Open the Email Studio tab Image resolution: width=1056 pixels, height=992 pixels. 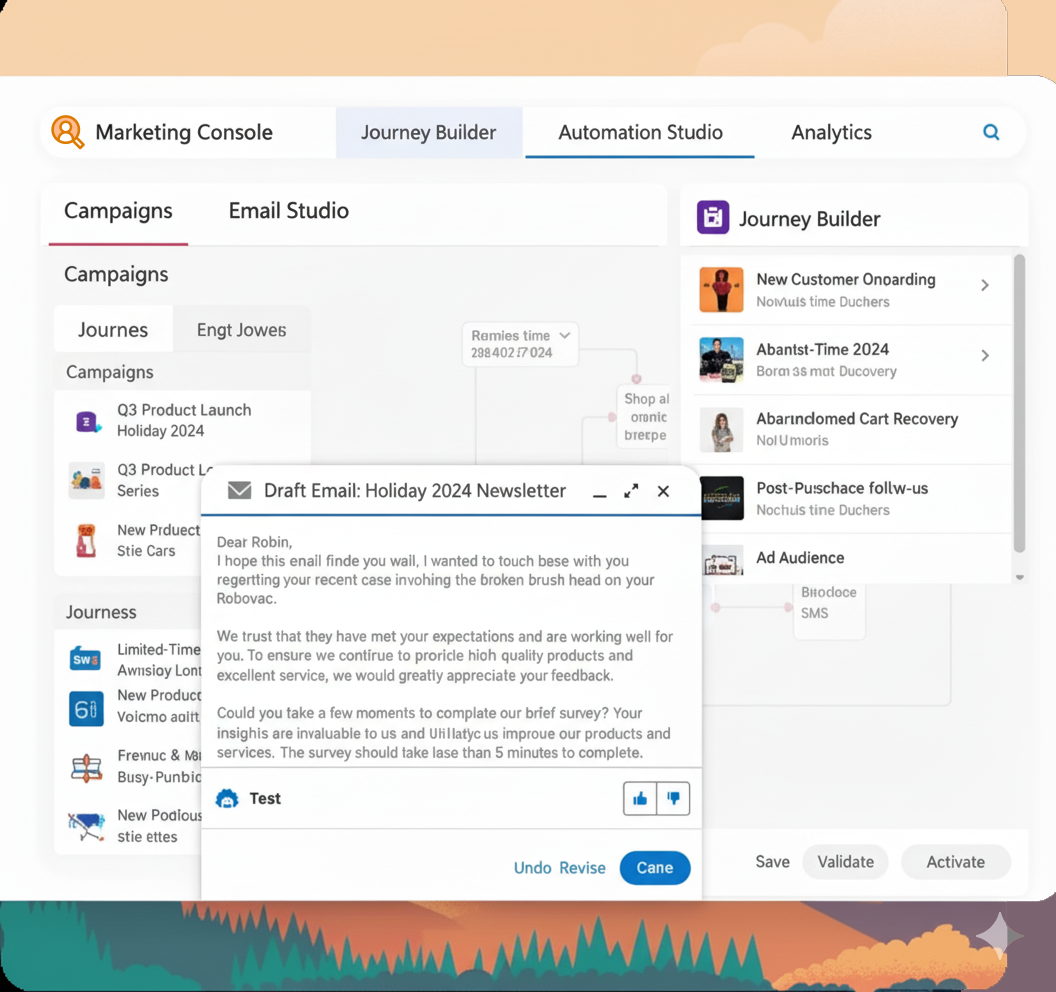click(x=288, y=211)
